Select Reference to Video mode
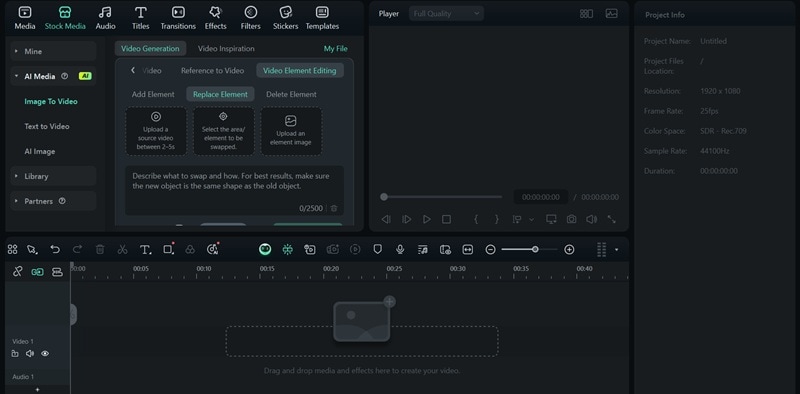Image resolution: width=800 pixels, height=394 pixels. coord(212,70)
